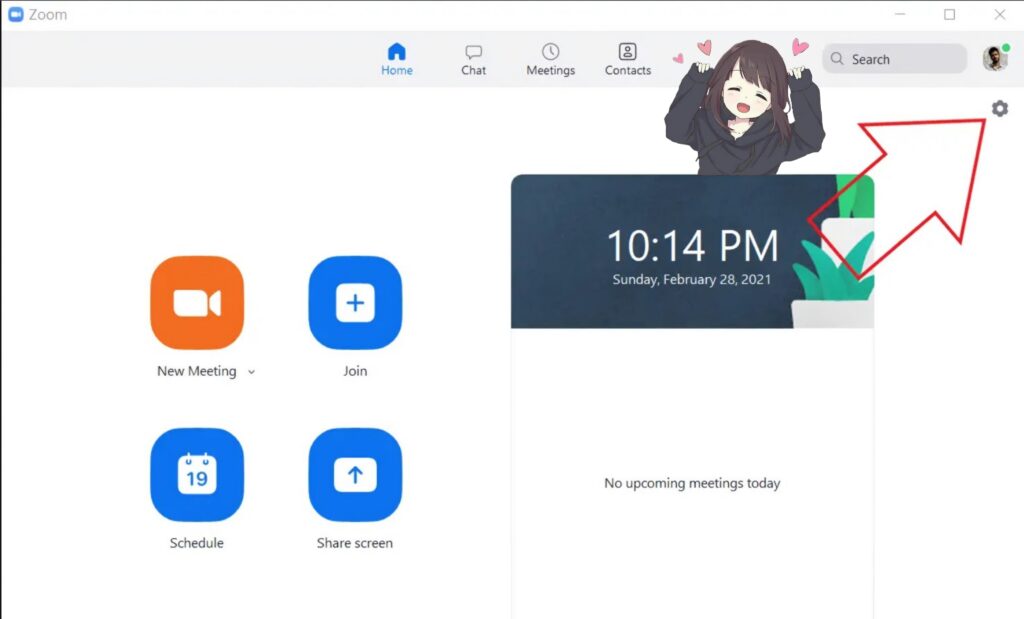
Task: Open the Settings gear icon
Action: tap(999, 108)
